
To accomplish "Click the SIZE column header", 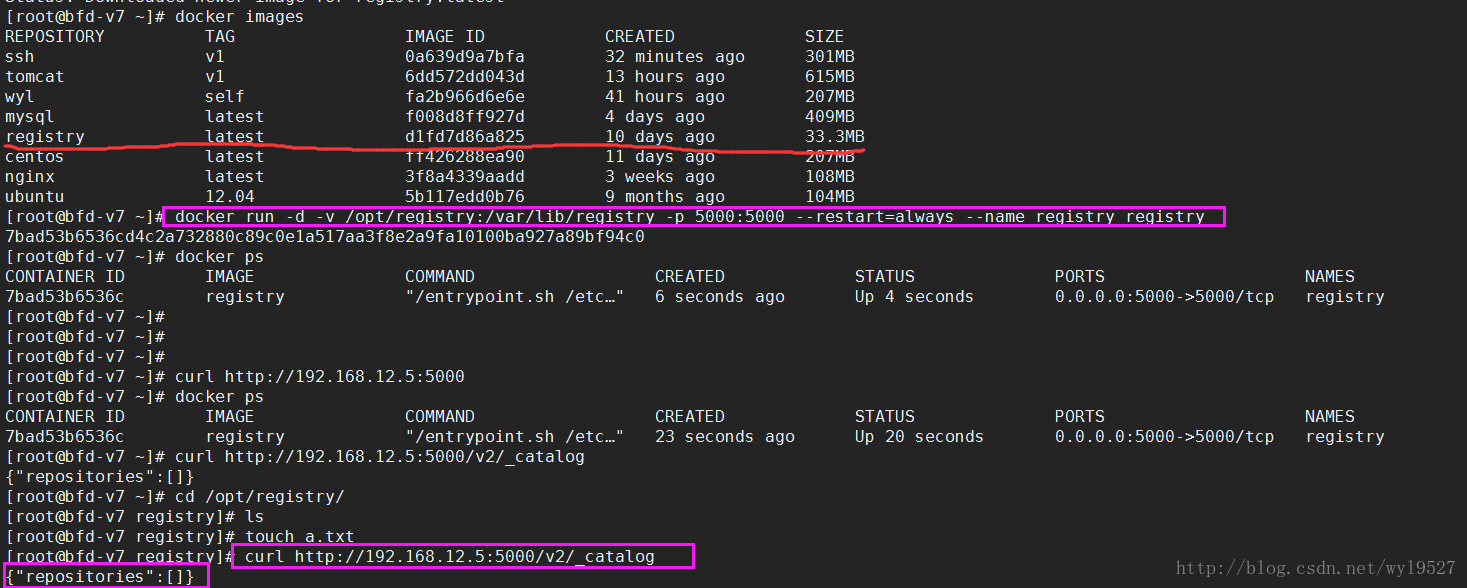I will pos(825,36).
